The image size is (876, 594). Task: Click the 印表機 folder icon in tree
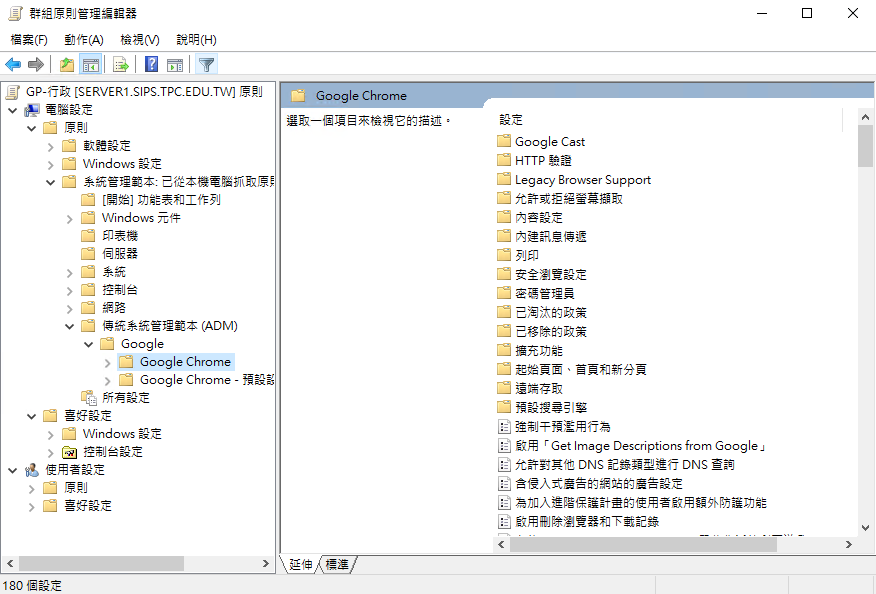88,235
